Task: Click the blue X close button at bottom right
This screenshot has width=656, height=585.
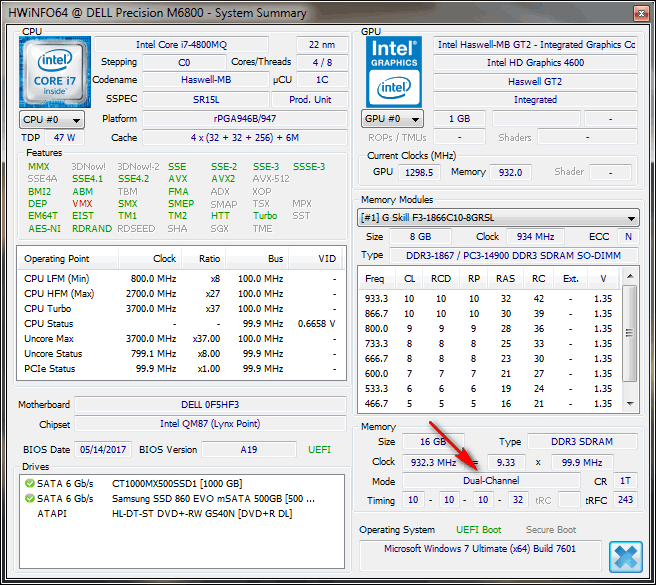Action: pyautogui.click(x=625, y=557)
